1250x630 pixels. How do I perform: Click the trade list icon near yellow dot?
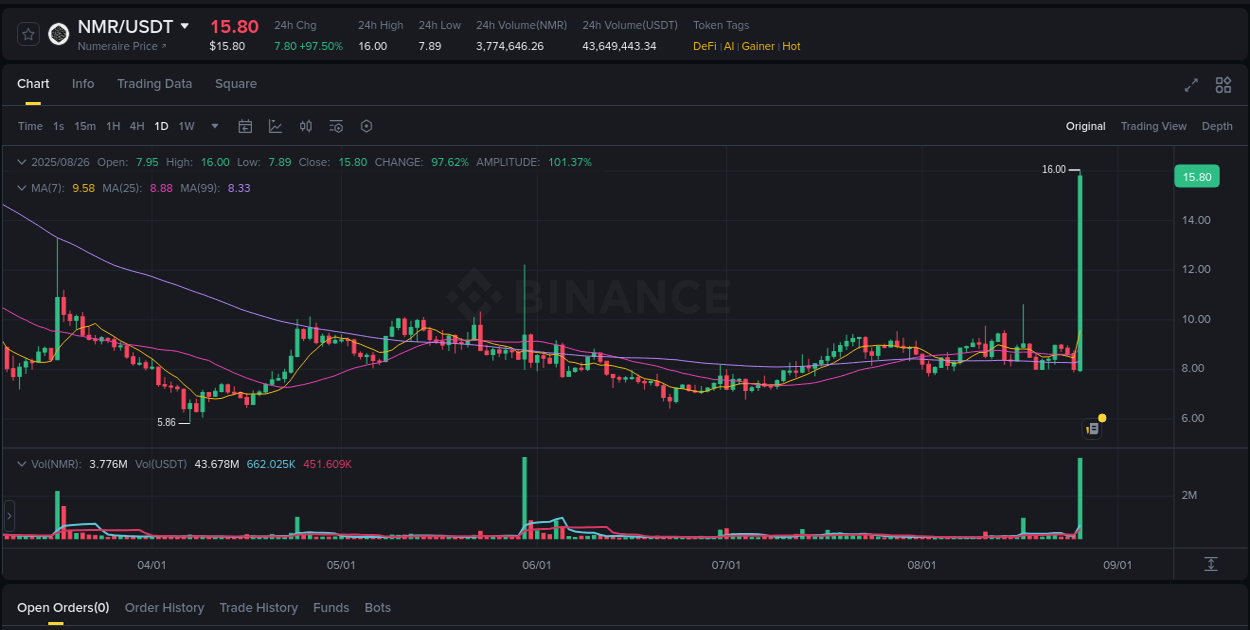point(1090,428)
